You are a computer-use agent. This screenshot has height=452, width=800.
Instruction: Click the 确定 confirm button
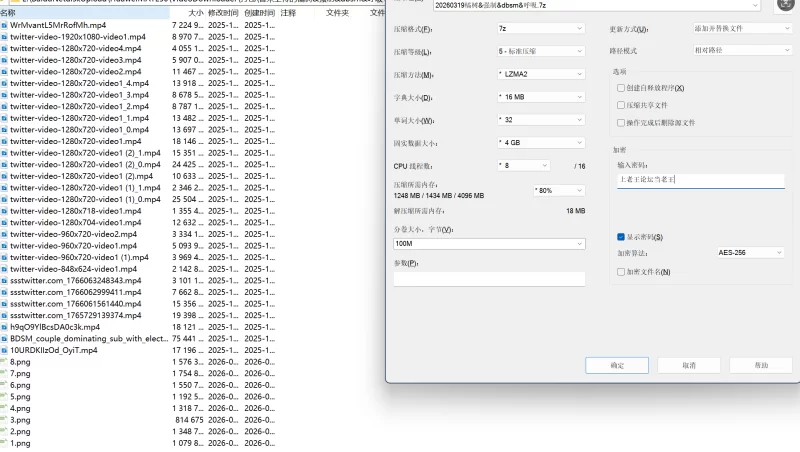(x=617, y=365)
